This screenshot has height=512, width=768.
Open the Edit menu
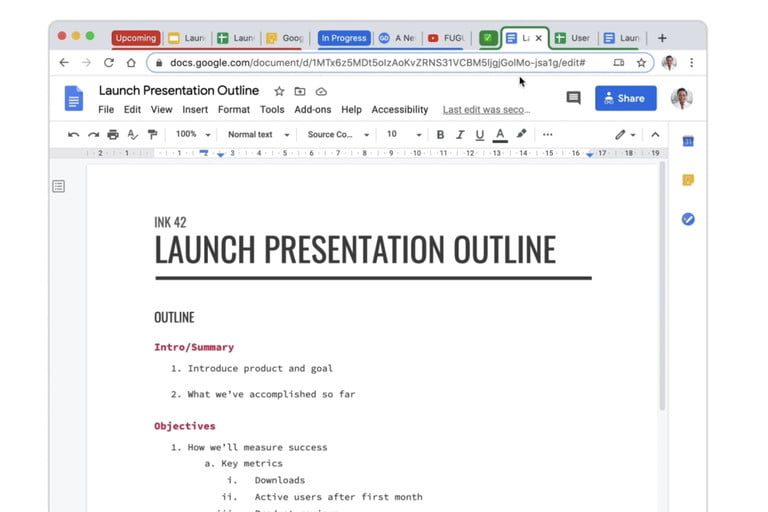point(132,110)
